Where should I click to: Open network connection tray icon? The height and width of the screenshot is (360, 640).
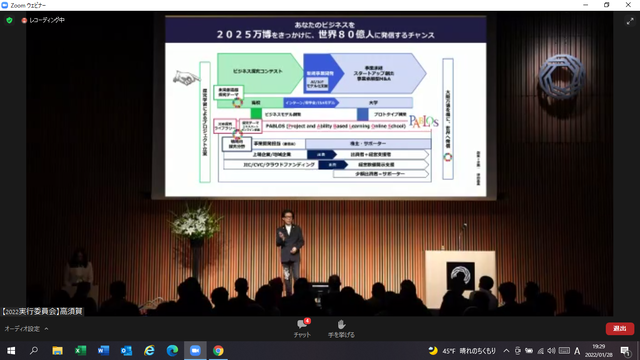(x=540, y=351)
